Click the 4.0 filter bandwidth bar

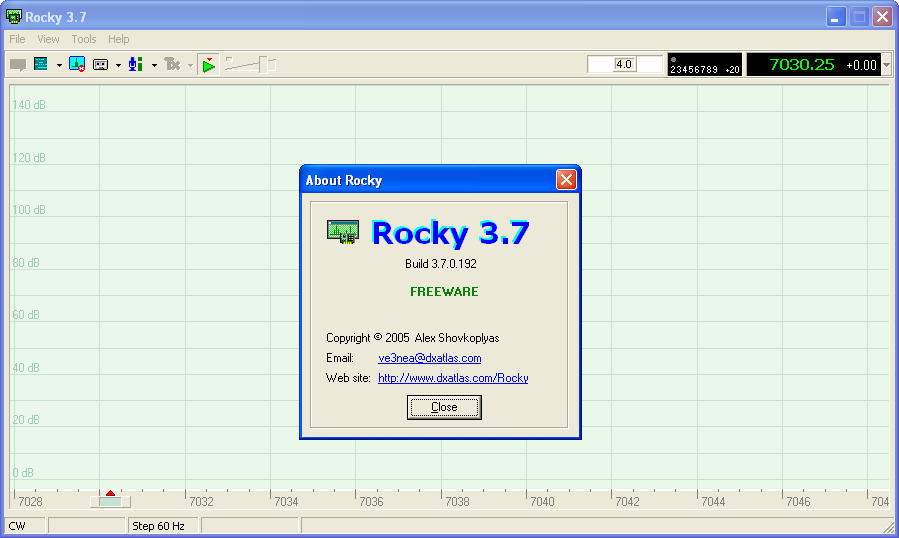click(x=624, y=64)
